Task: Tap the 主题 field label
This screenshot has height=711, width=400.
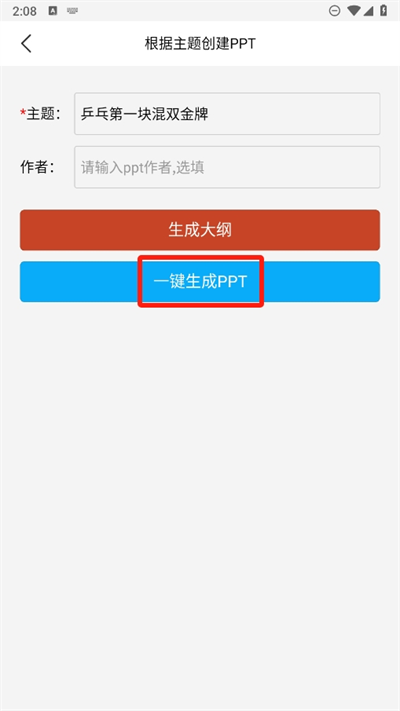Action: [43, 114]
